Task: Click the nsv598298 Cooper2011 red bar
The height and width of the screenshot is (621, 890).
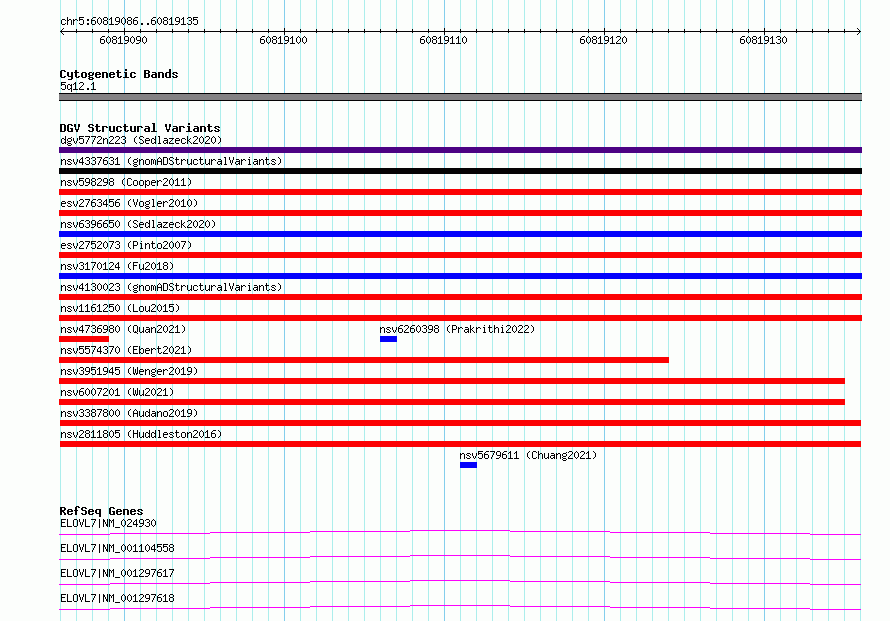Action: click(460, 192)
